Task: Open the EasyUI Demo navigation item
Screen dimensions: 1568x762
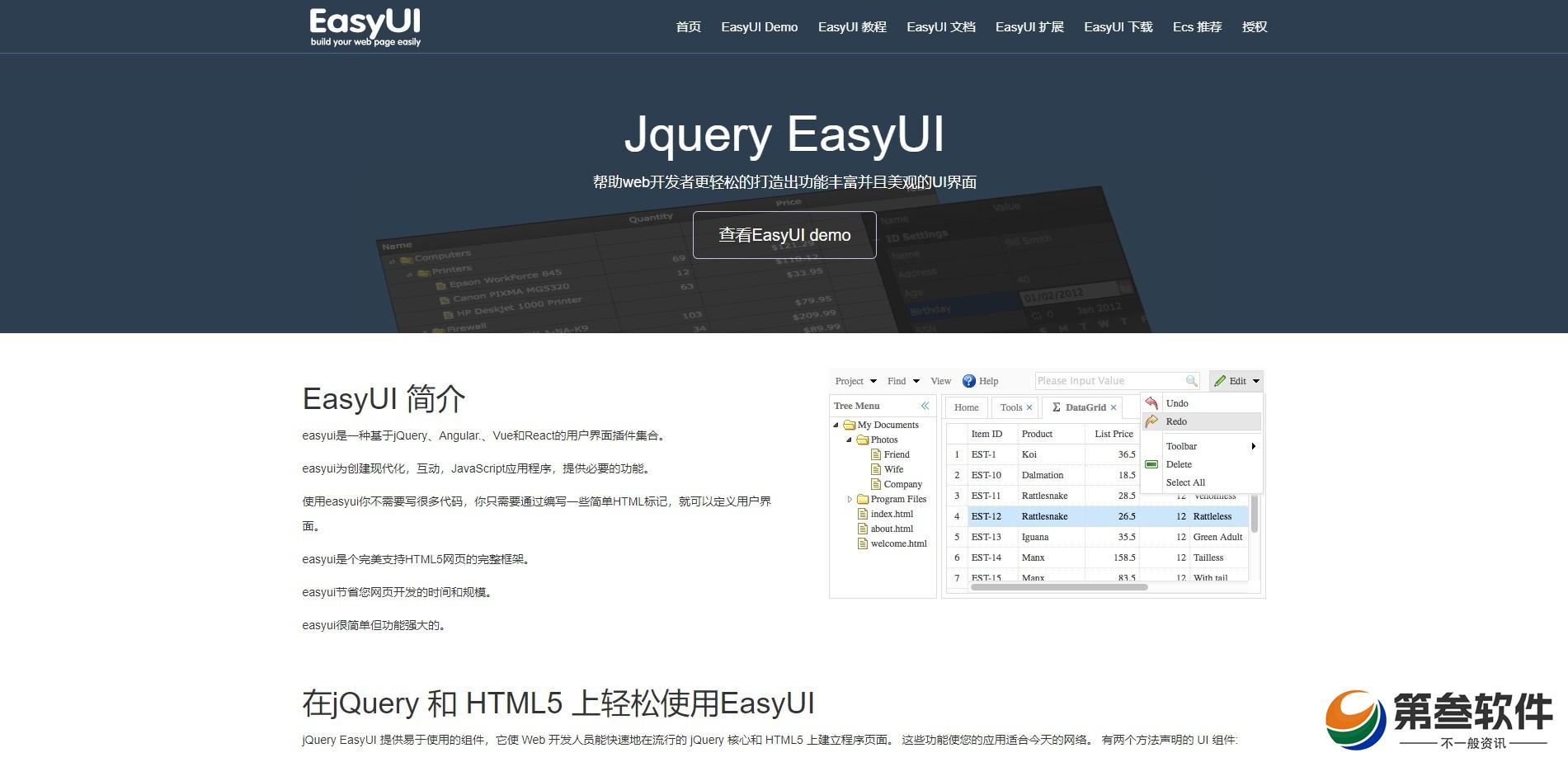Action: pyautogui.click(x=759, y=27)
